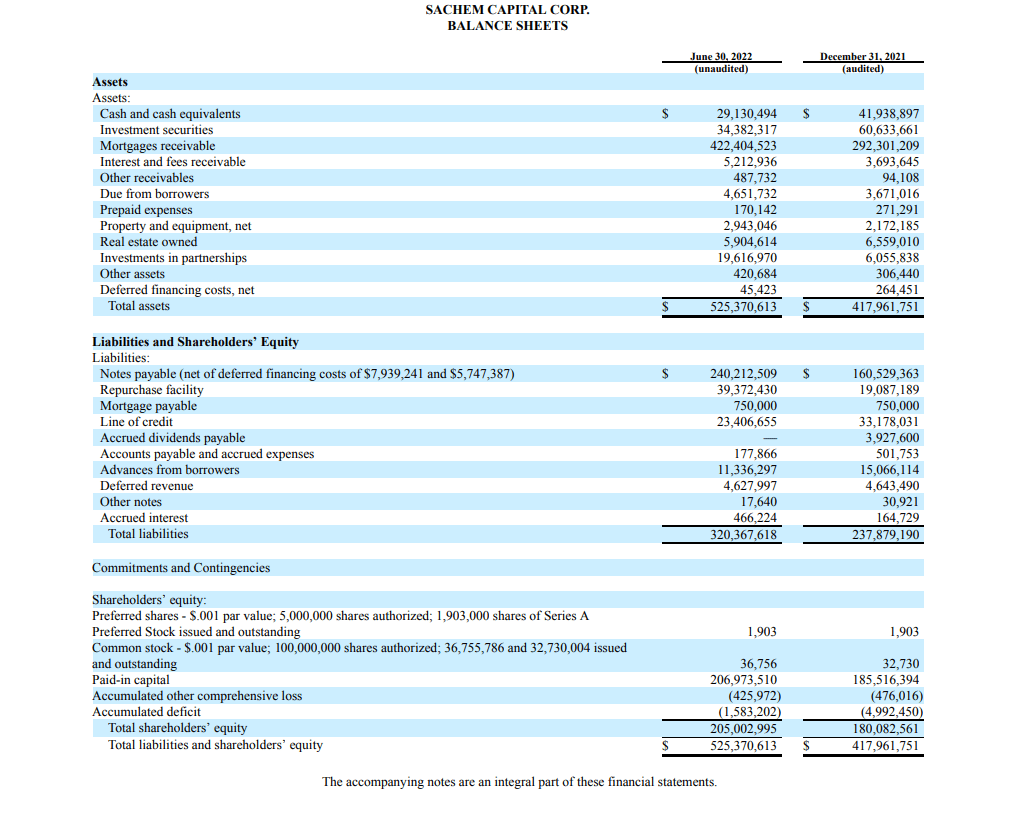Select total shareholders' equity value 205,002,995
Screen dimensions: 1010x824
743,729
